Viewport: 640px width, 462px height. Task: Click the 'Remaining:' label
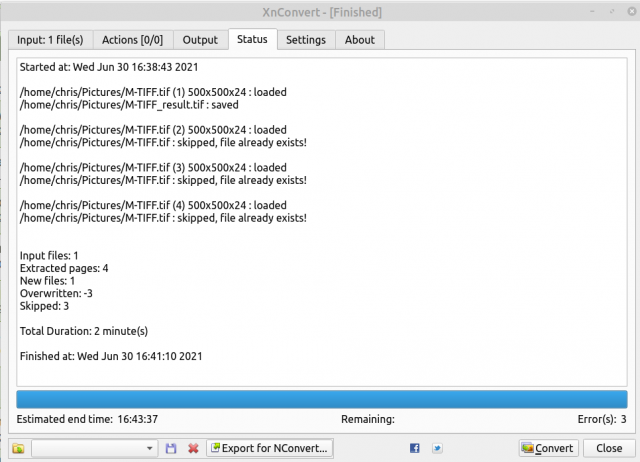368,419
